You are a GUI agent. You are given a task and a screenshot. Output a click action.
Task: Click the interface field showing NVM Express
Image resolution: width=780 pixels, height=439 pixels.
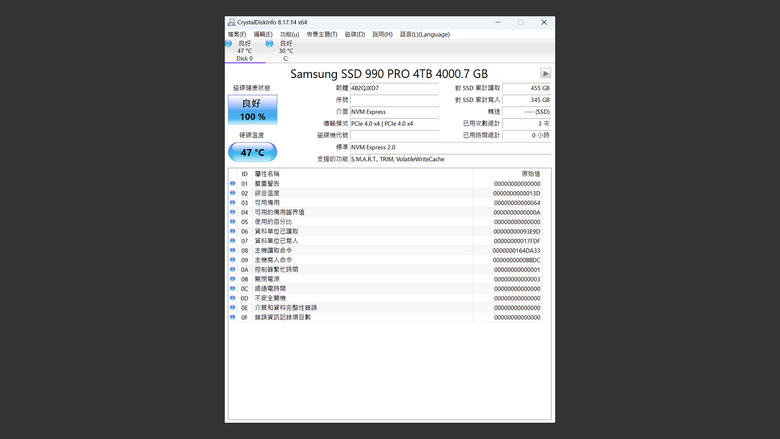tap(394, 112)
